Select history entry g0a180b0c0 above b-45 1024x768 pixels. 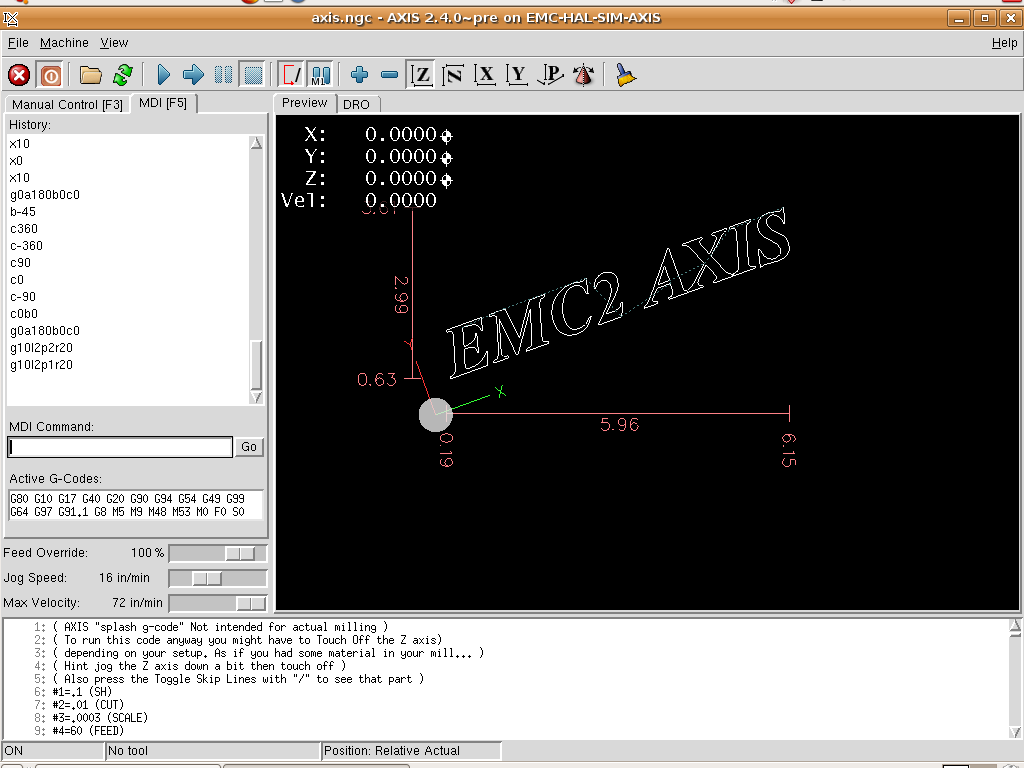coord(45,195)
